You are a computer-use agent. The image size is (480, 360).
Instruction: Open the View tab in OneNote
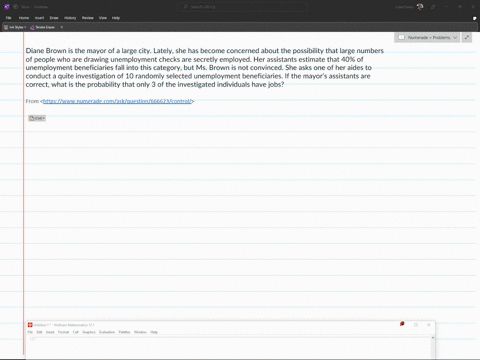(x=103, y=18)
